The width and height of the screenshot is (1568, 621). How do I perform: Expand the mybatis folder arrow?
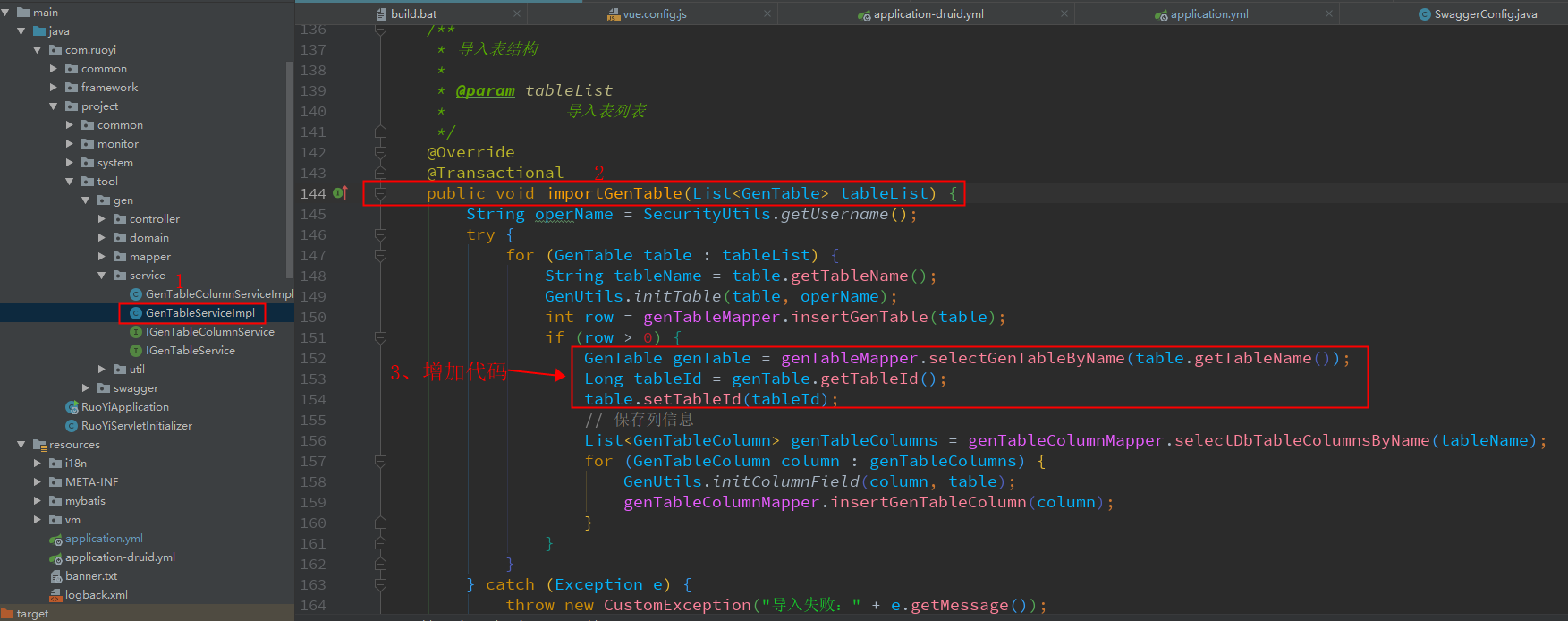pyautogui.click(x=38, y=501)
